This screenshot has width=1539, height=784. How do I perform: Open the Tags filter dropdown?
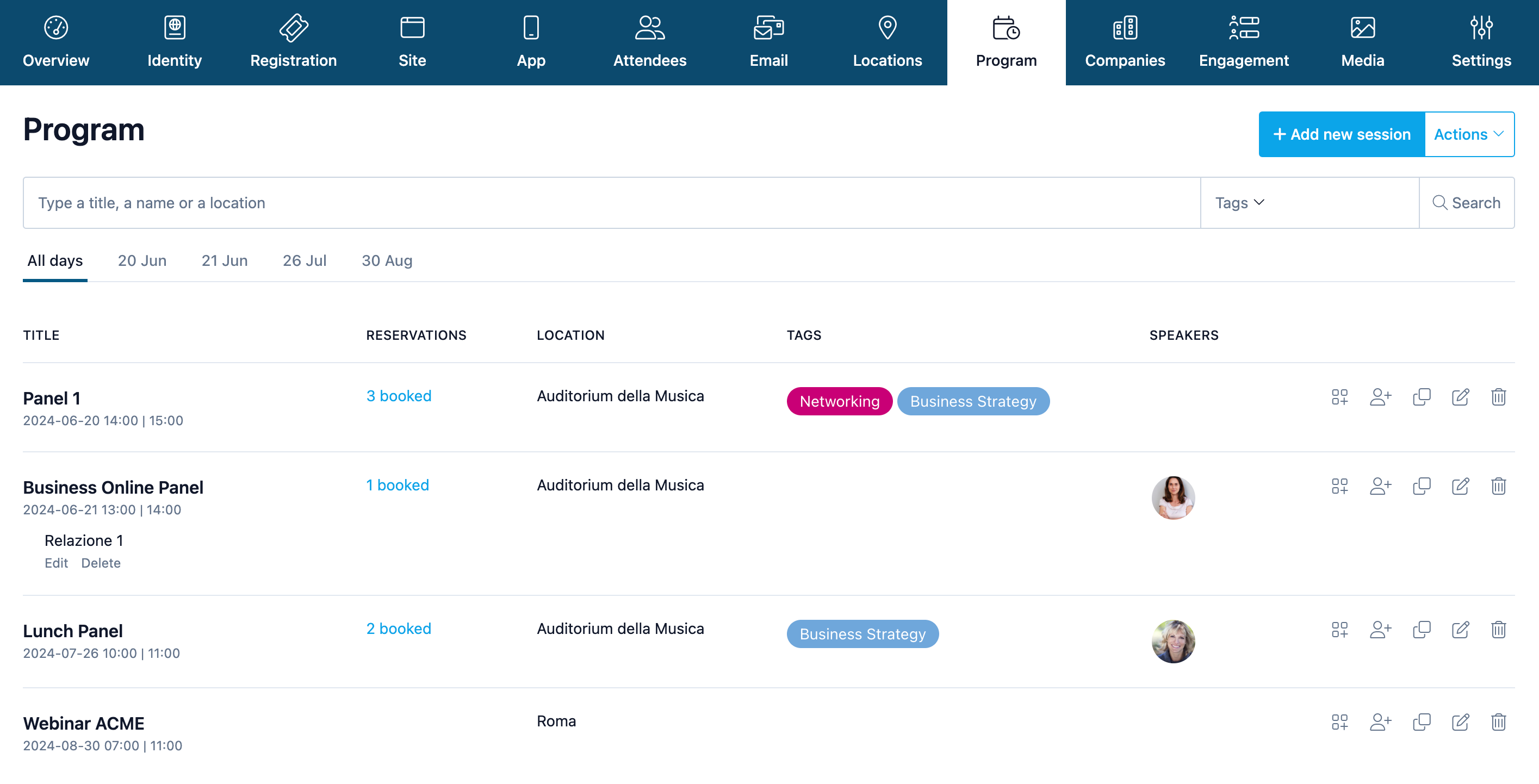(1310, 203)
